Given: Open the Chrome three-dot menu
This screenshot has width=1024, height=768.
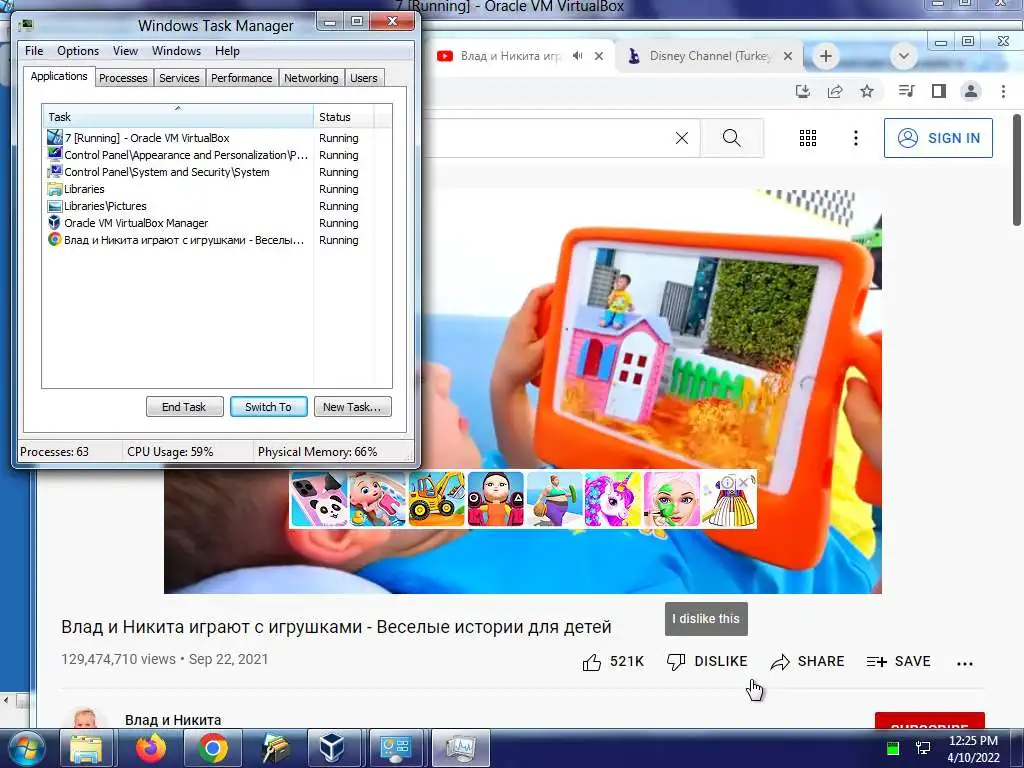Looking at the screenshot, I should coord(1004,91).
